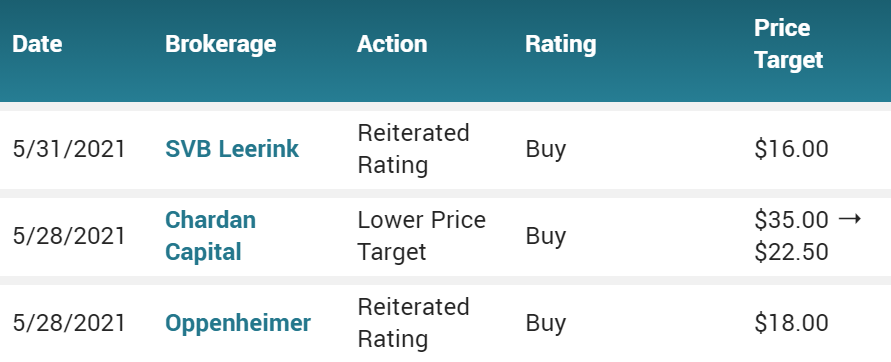This screenshot has width=891, height=362.
Task: Select the Chardan Capital 5/28/2021 date cell
Action: coord(68,236)
